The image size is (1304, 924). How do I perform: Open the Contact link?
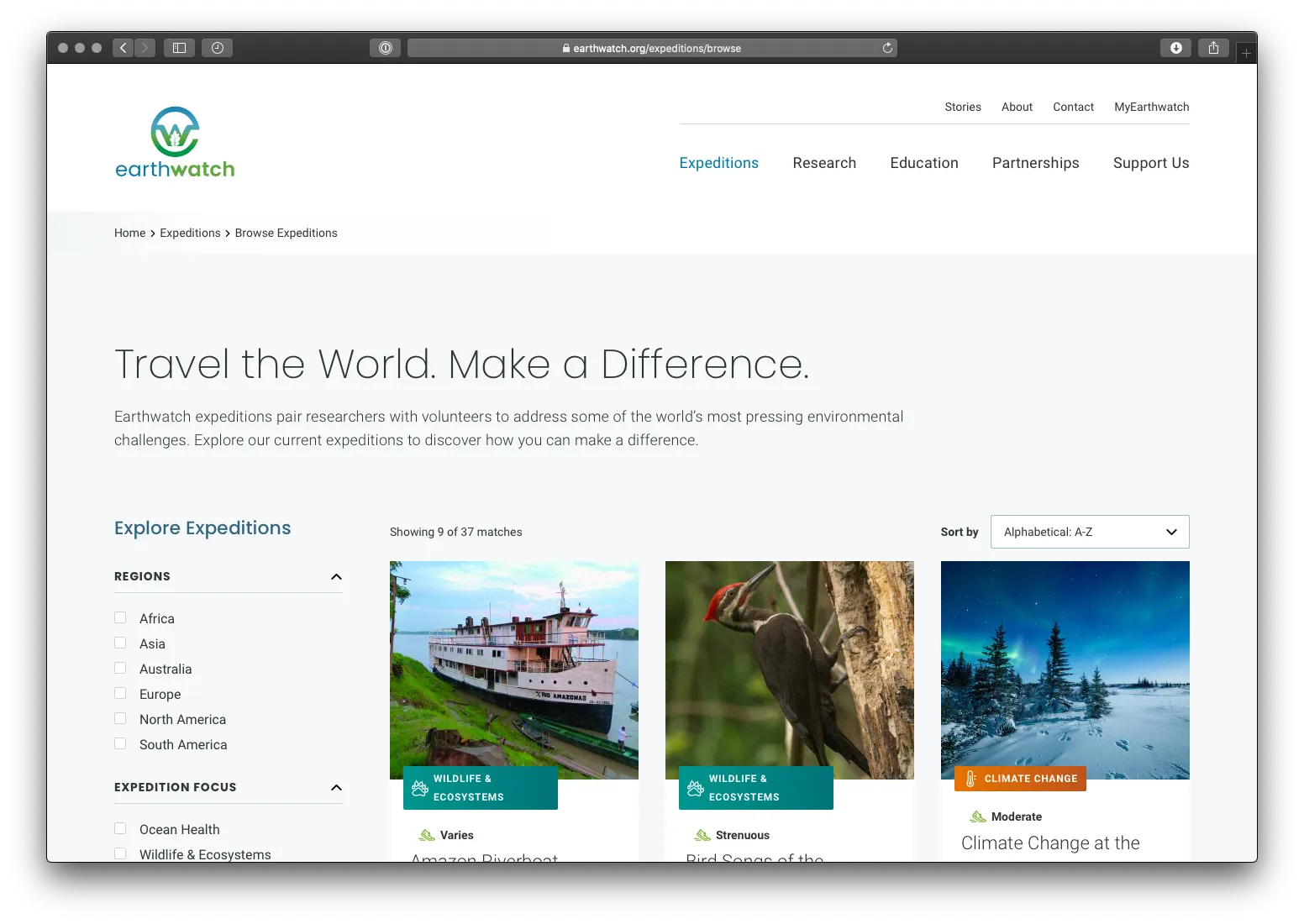pos(1073,107)
